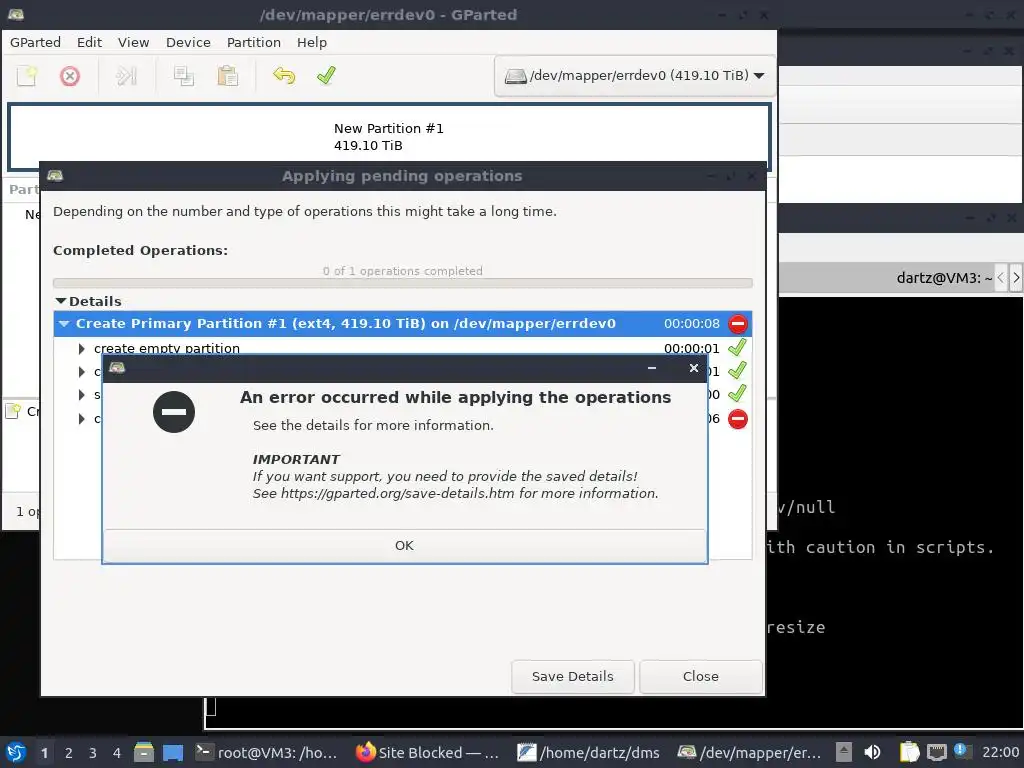Click the operations progress bar
The height and width of the screenshot is (768, 1024).
pyautogui.click(x=402, y=283)
